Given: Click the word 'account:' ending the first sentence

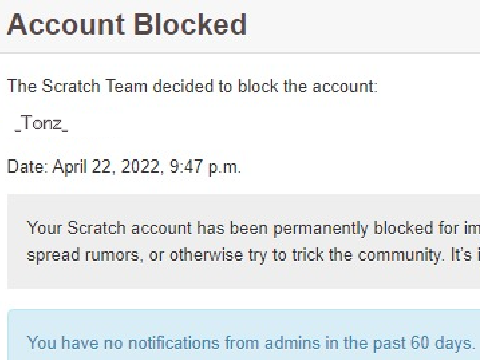Looking at the screenshot, I should [345, 86].
